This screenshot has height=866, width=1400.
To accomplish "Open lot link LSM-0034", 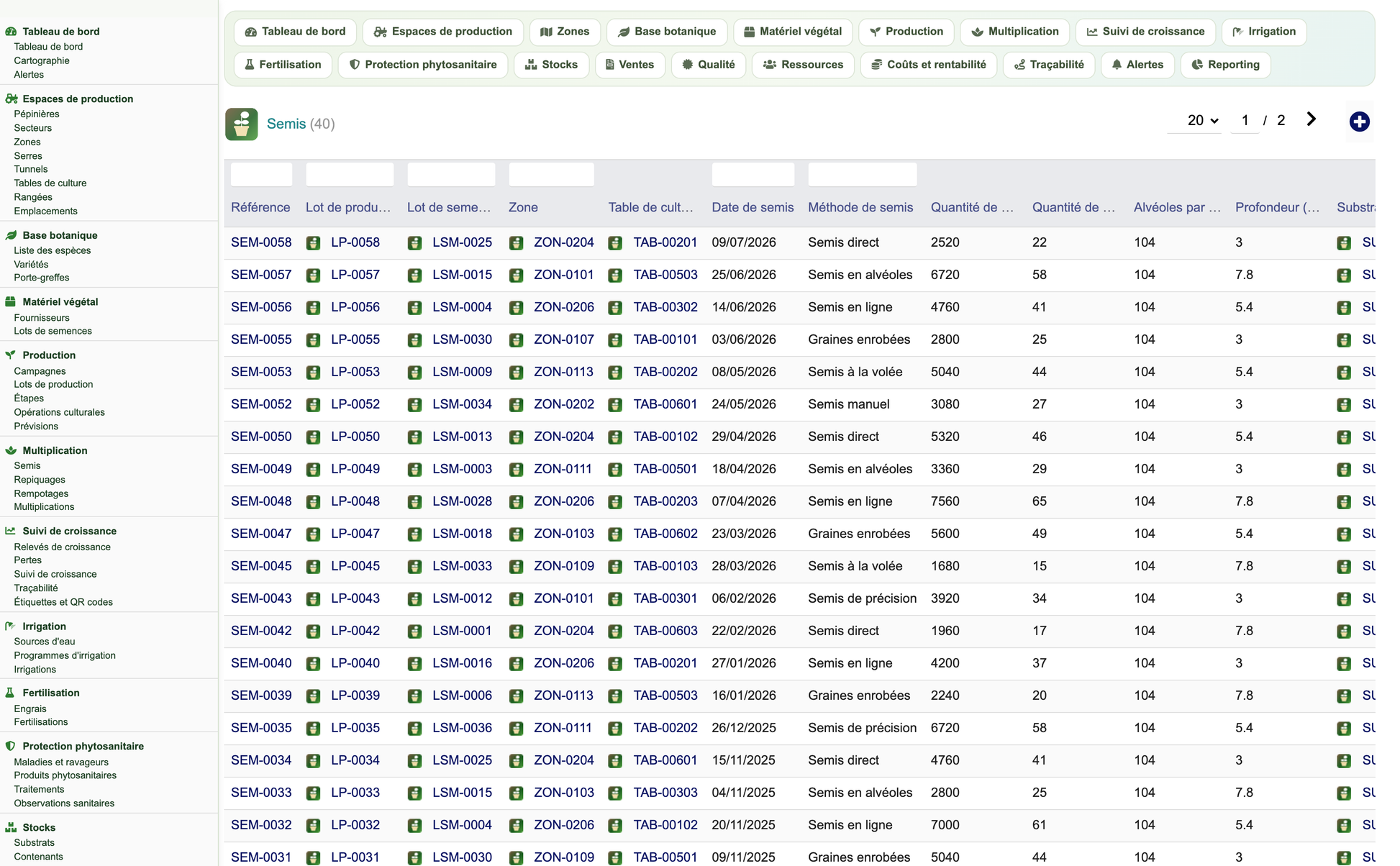I will tap(462, 404).
